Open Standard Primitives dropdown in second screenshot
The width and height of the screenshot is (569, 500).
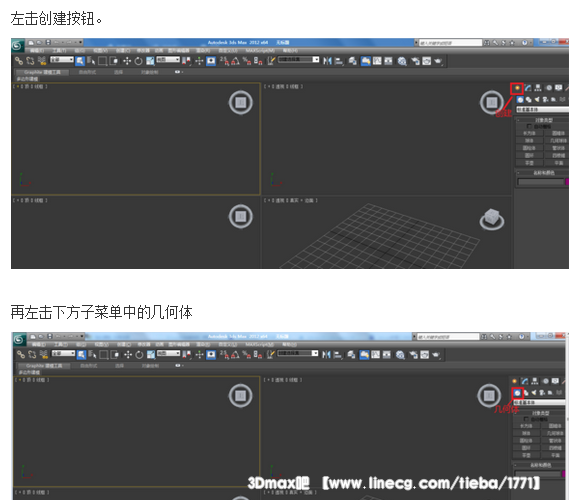539,402
